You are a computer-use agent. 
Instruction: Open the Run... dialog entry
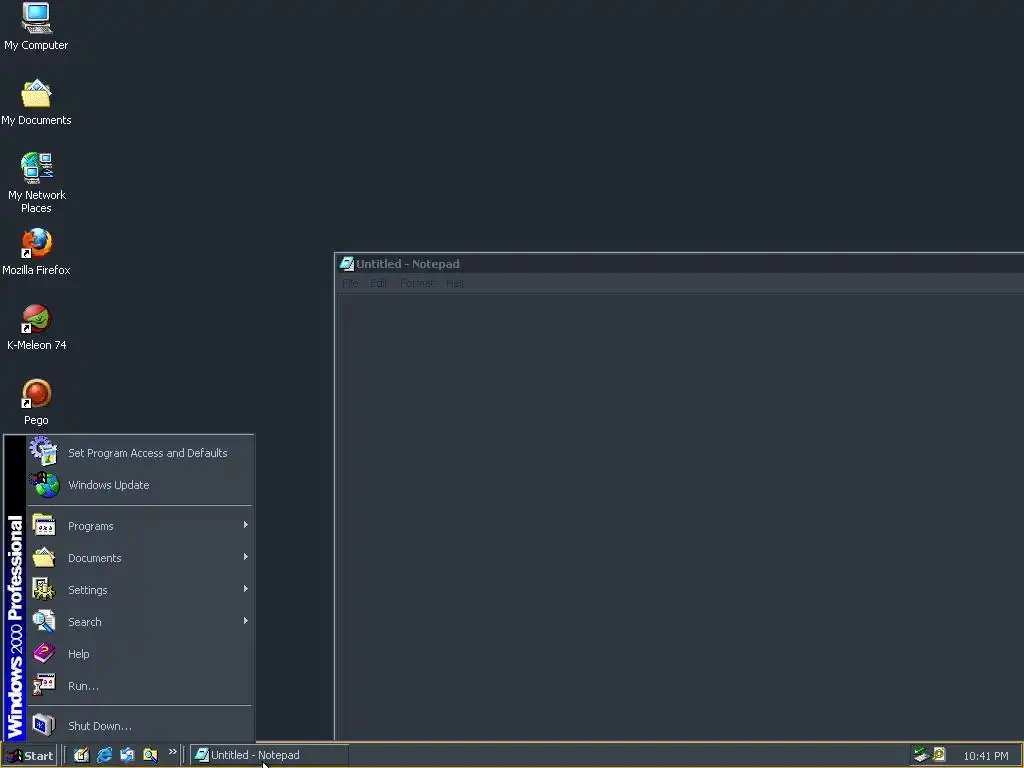(x=140, y=686)
